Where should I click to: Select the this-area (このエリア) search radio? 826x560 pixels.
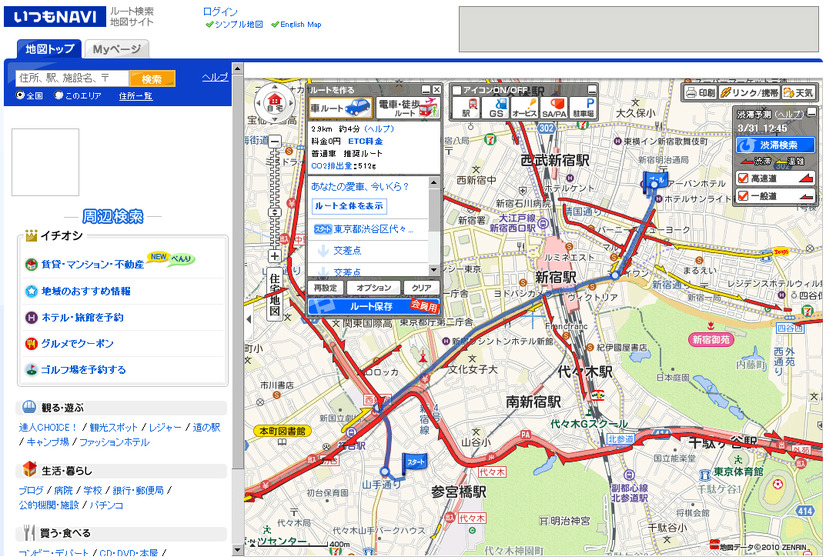click(58, 95)
